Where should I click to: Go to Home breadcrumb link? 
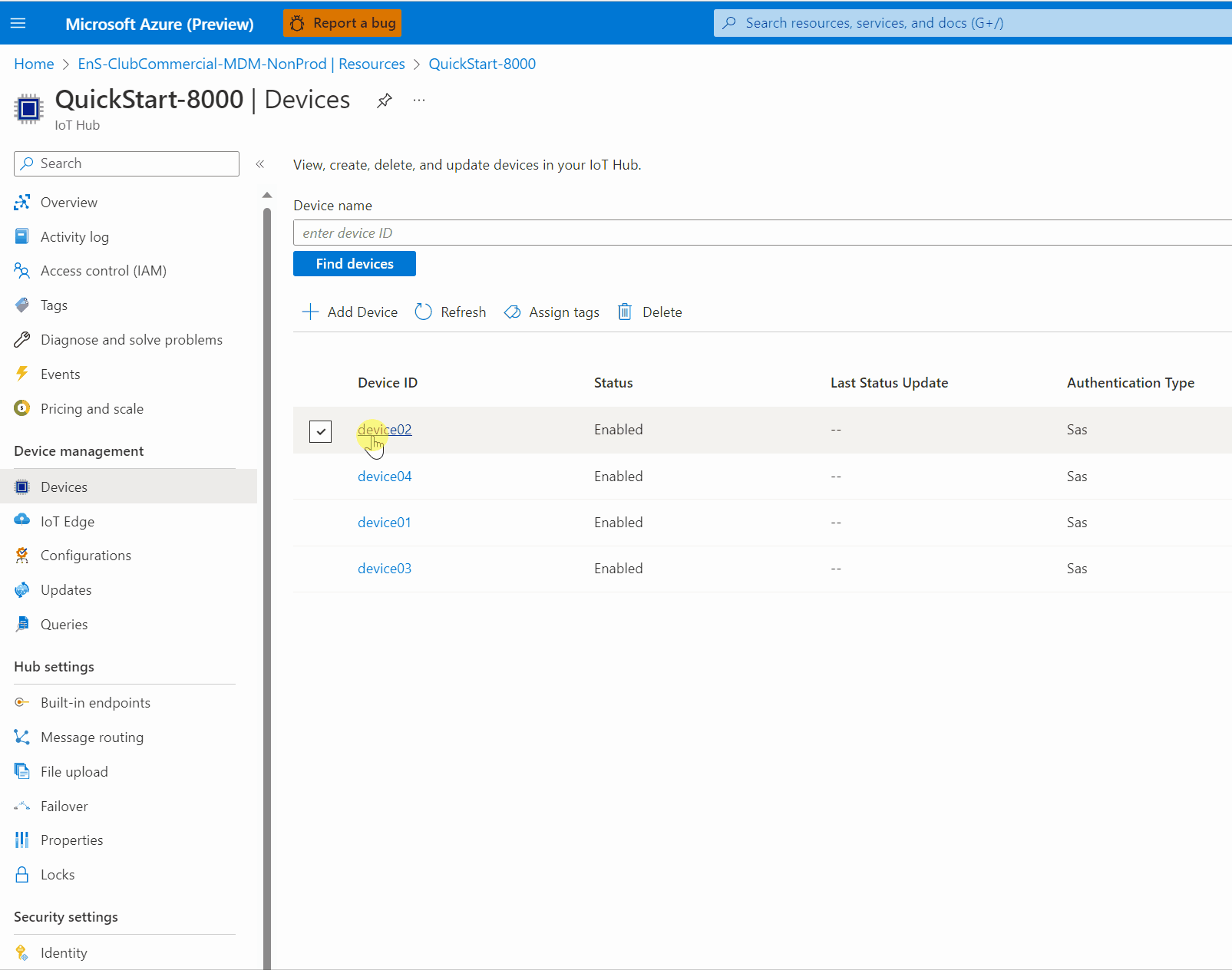(34, 64)
